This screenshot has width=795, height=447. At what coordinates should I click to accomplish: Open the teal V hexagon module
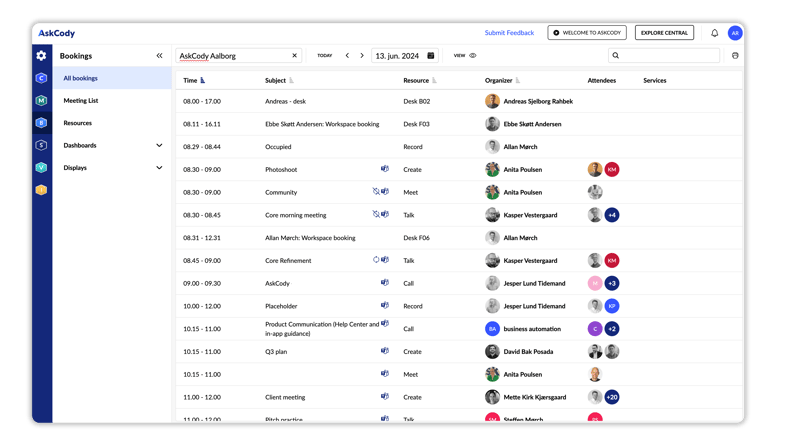41,167
